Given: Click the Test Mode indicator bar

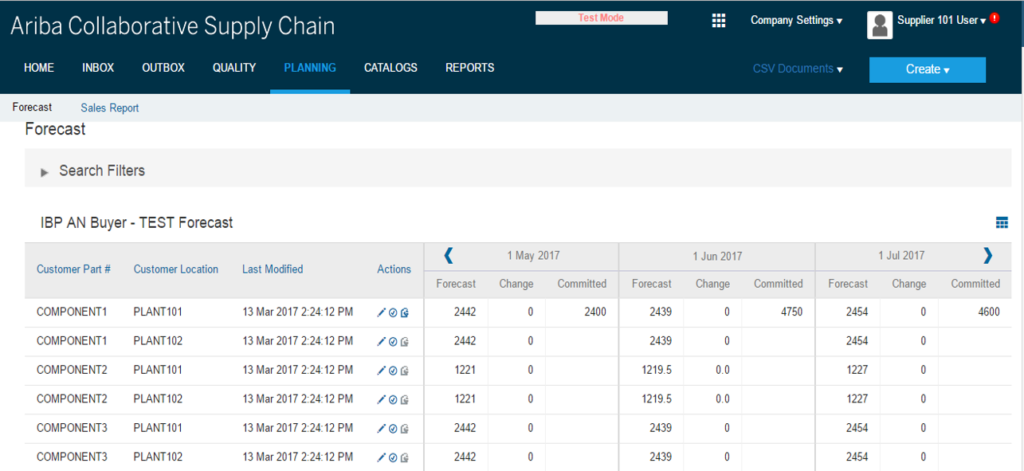Looking at the screenshot, I should pos(601,18).
